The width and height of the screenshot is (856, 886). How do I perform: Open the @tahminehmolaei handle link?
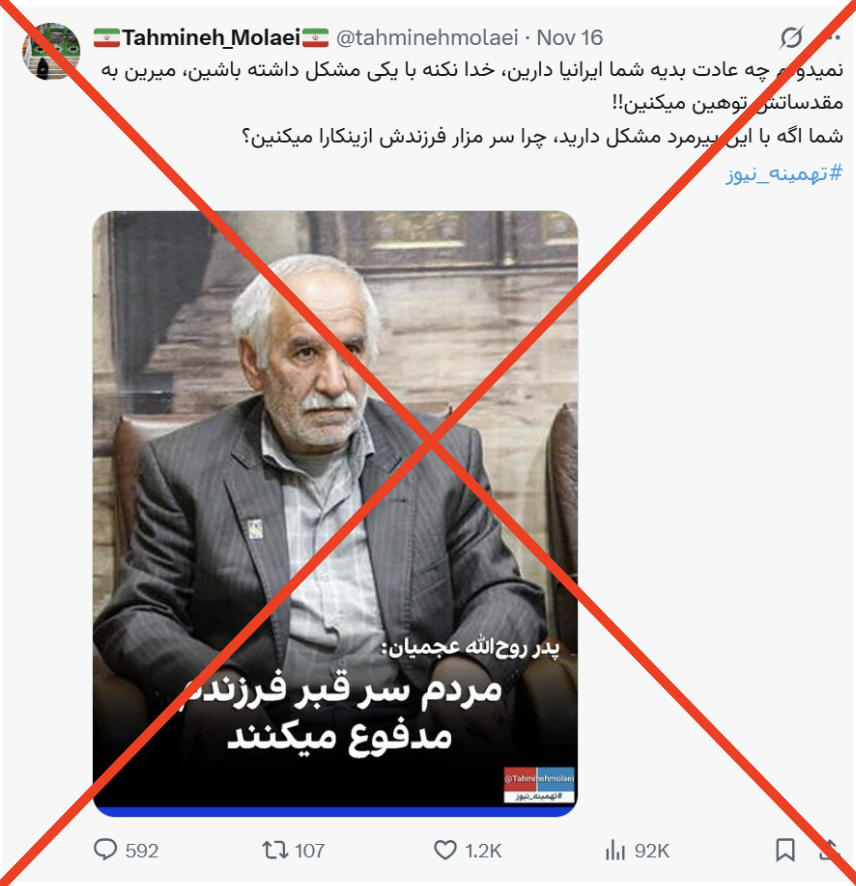click(427, 38)
